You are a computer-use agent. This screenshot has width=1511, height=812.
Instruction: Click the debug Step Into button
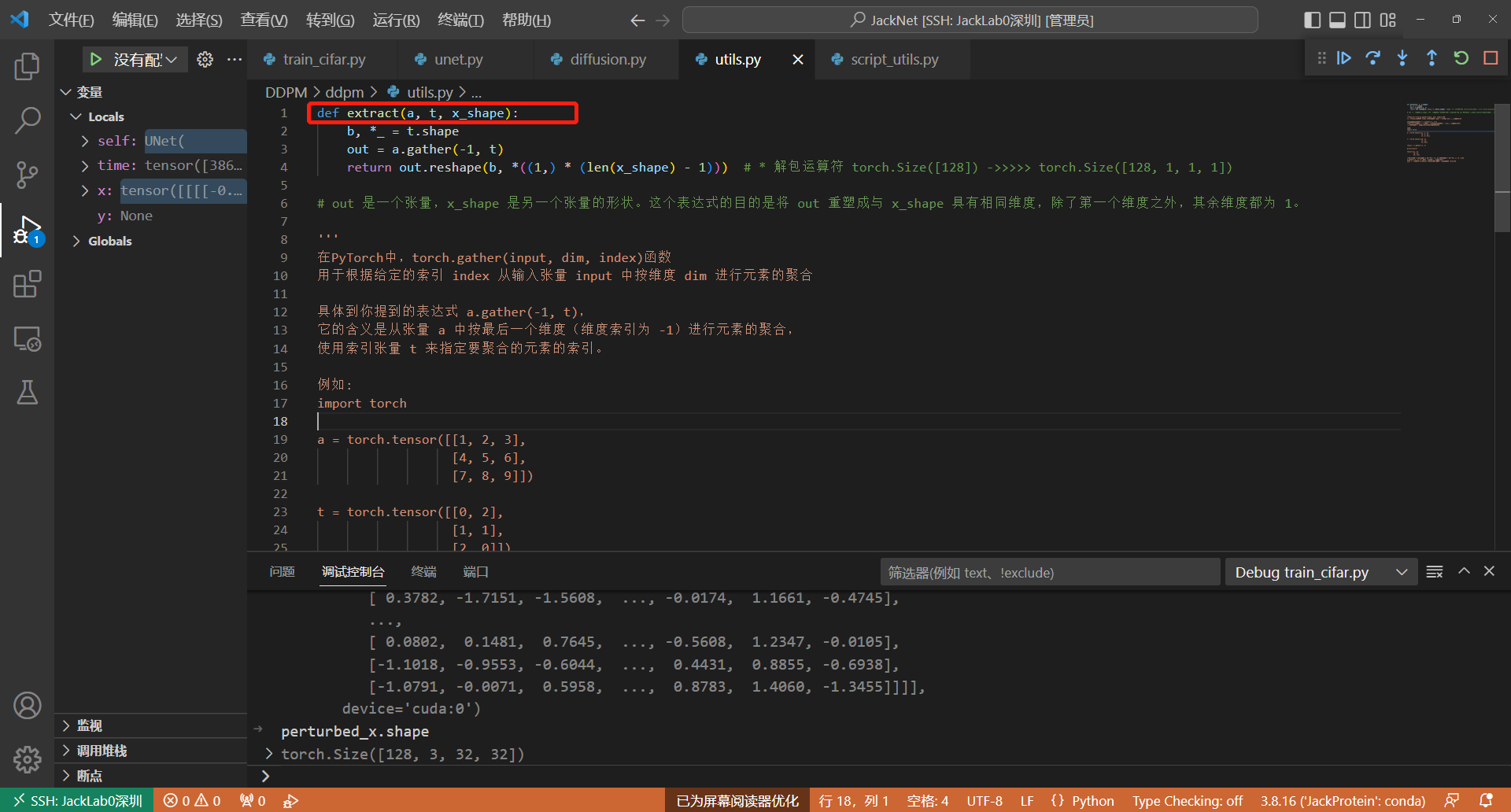tap(1402, 58)
